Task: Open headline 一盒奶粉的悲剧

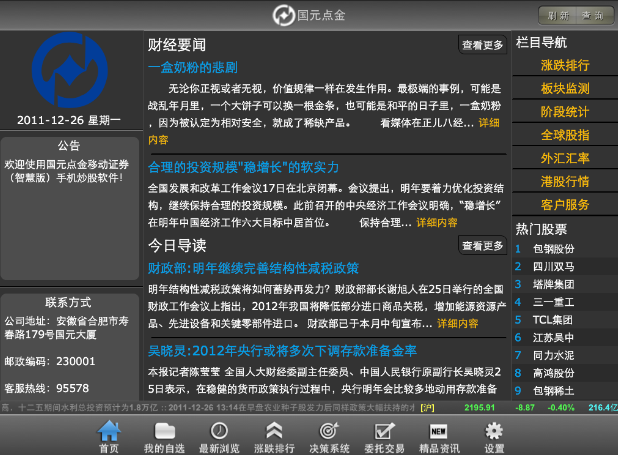Action: [x=192, y=68]
